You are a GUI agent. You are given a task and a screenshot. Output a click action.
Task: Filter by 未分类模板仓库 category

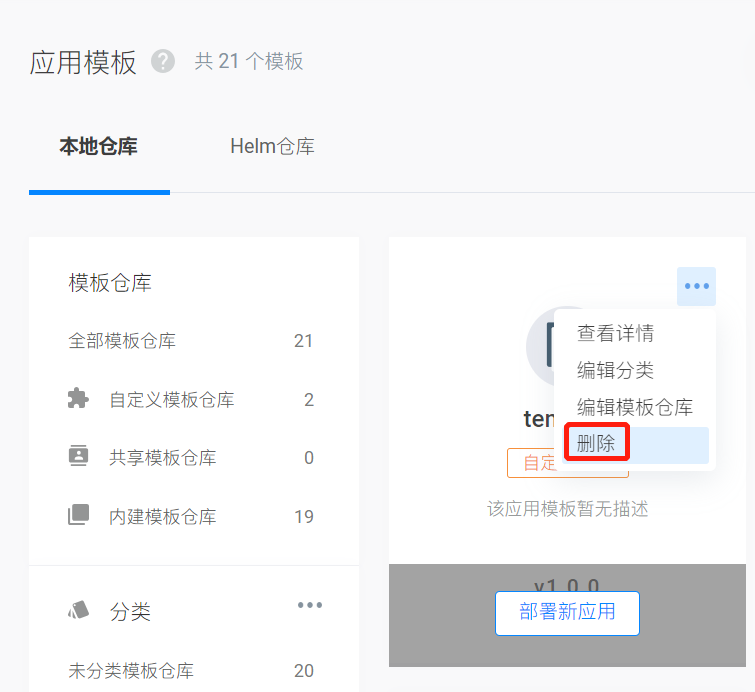click(x=131, y=670)
